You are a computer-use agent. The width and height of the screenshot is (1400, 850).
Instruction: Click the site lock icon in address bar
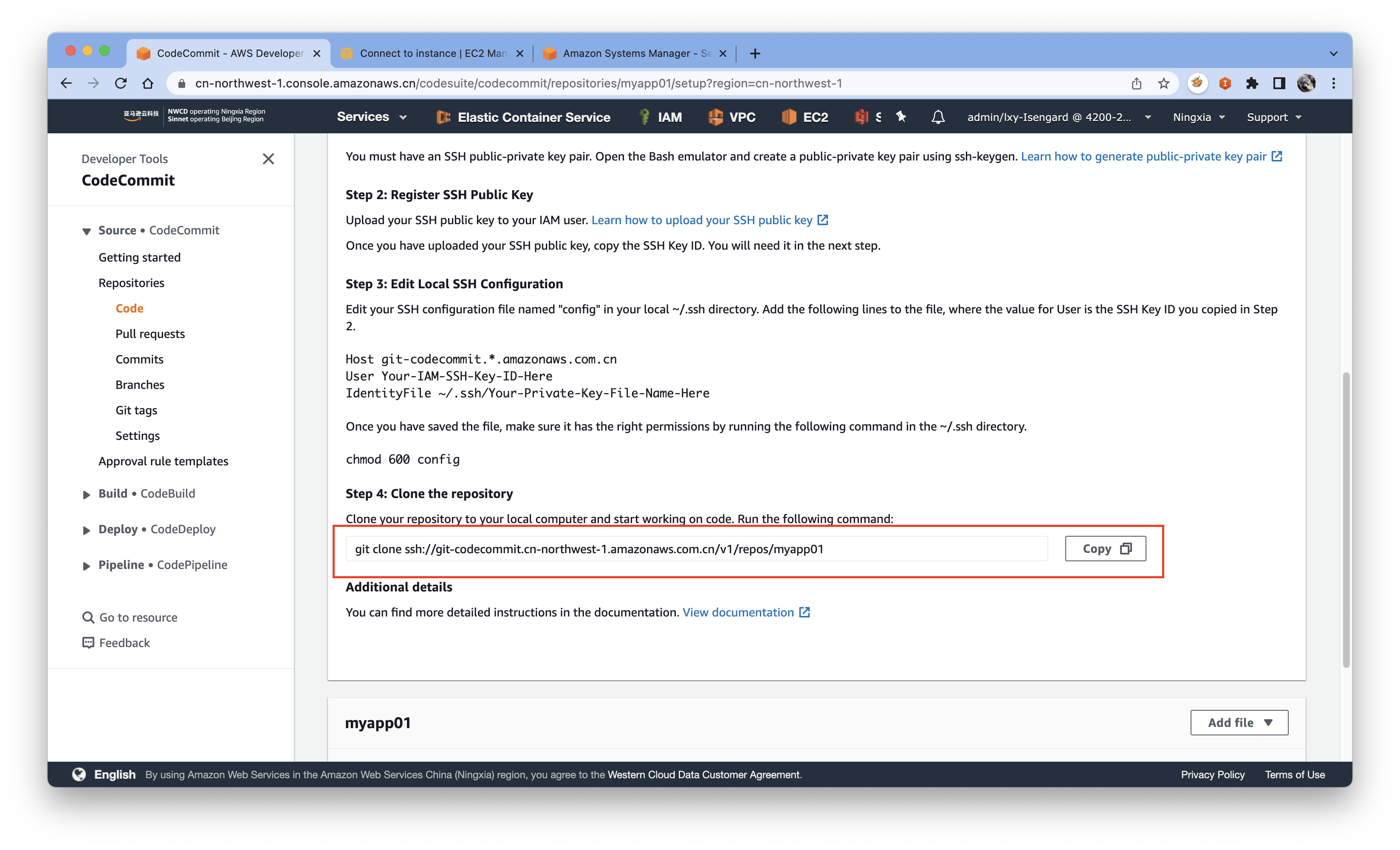pyautogui.click(x=182, y=84)
